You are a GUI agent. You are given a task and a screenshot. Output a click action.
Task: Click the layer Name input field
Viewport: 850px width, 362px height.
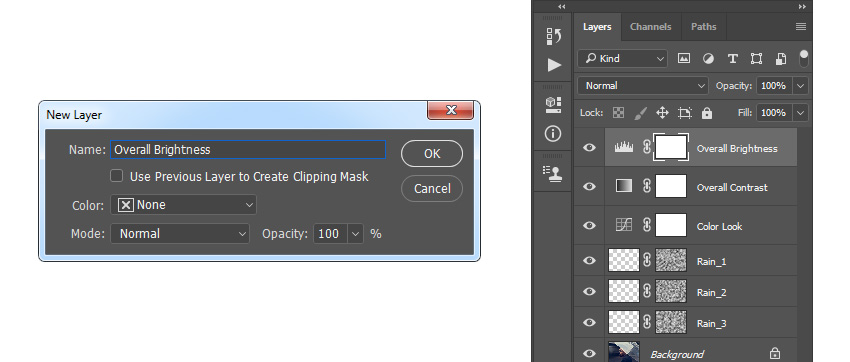coord(248,150)
